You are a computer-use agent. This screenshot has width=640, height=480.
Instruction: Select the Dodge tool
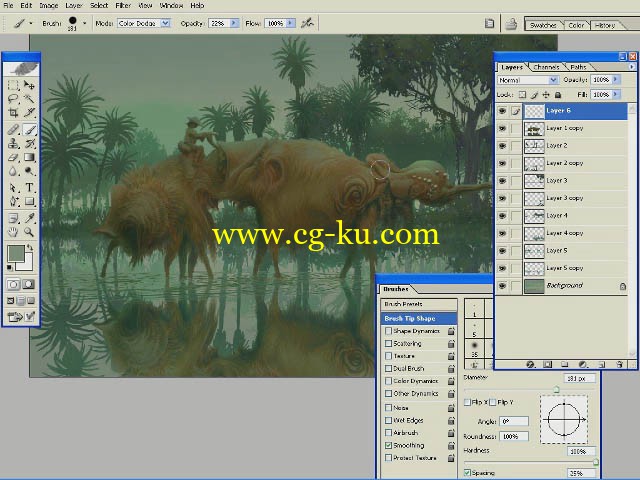29,171
